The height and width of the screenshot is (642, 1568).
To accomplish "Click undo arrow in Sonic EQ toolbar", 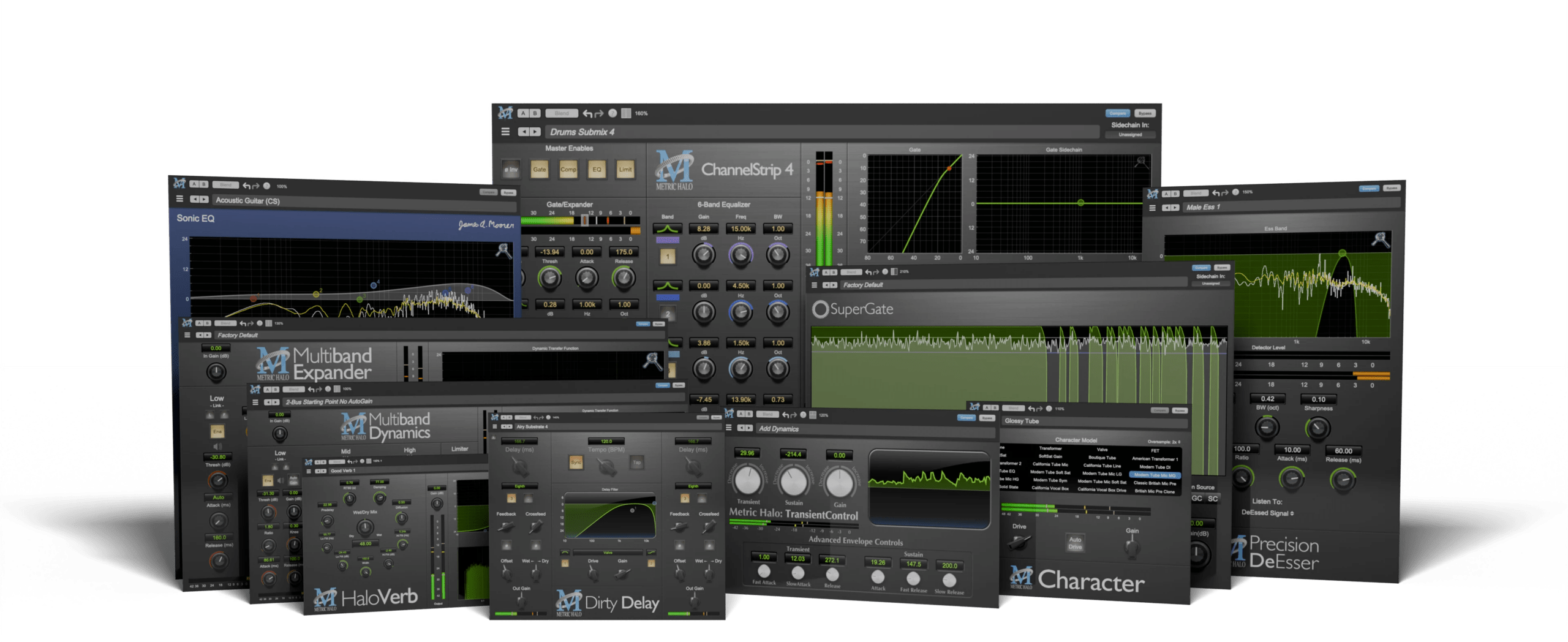I will pyautogui.click(x=246, y=186).
